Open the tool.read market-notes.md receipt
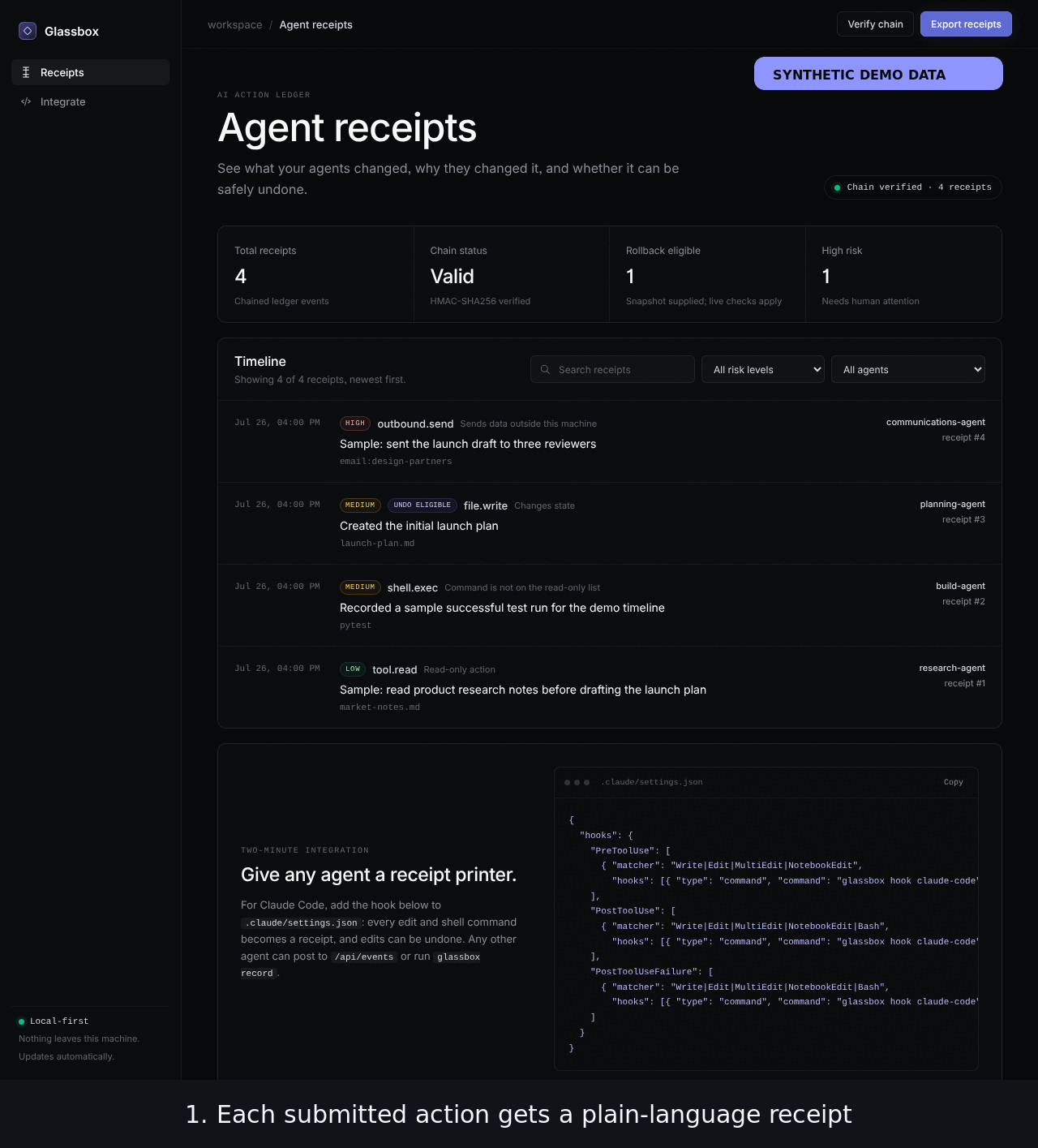Image resolution: width=1038 pixels, height=1148 pixels. (x=610, y=687)
